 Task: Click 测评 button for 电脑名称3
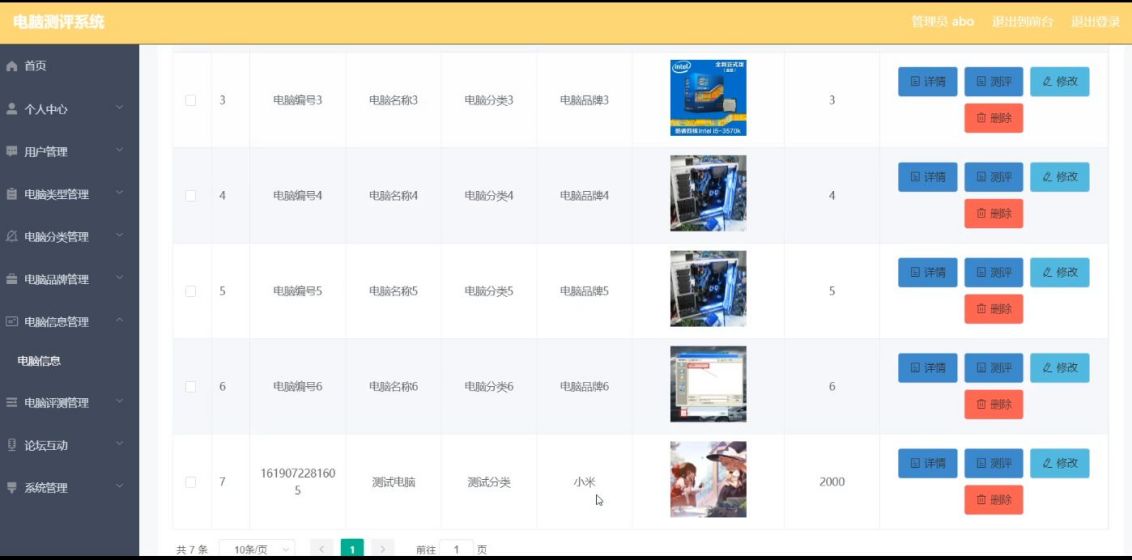[993, 82]
